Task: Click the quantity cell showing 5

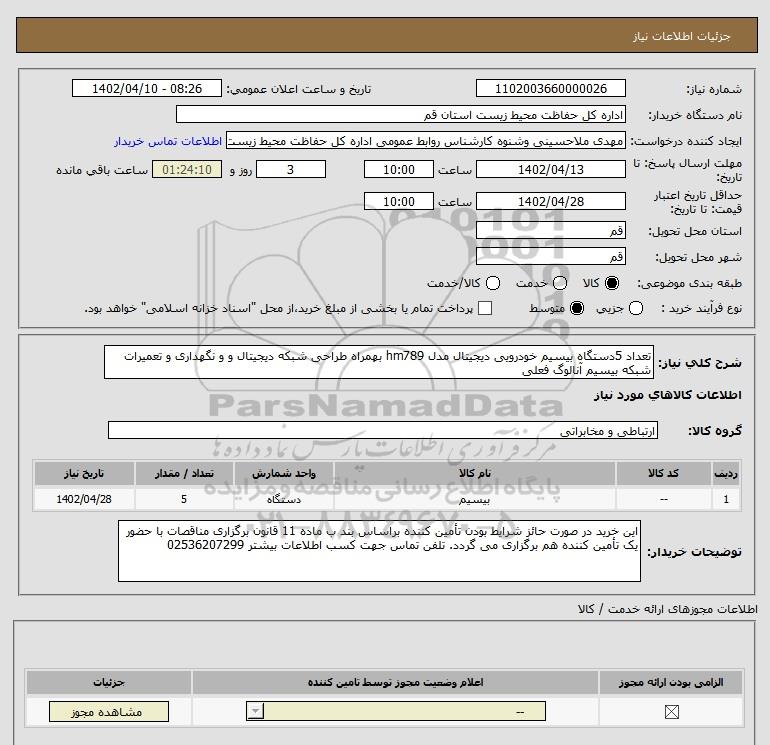Action: coord(184,499)
